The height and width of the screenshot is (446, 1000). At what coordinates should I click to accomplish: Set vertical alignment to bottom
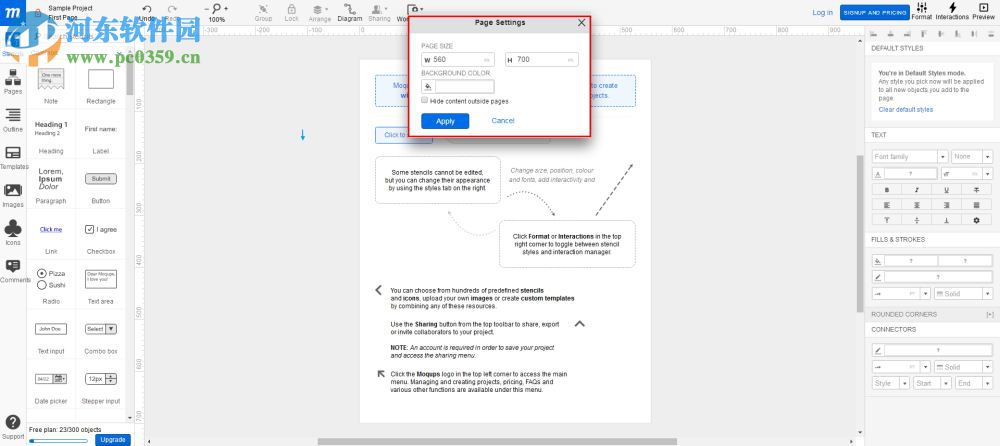(x=946, y=220)
